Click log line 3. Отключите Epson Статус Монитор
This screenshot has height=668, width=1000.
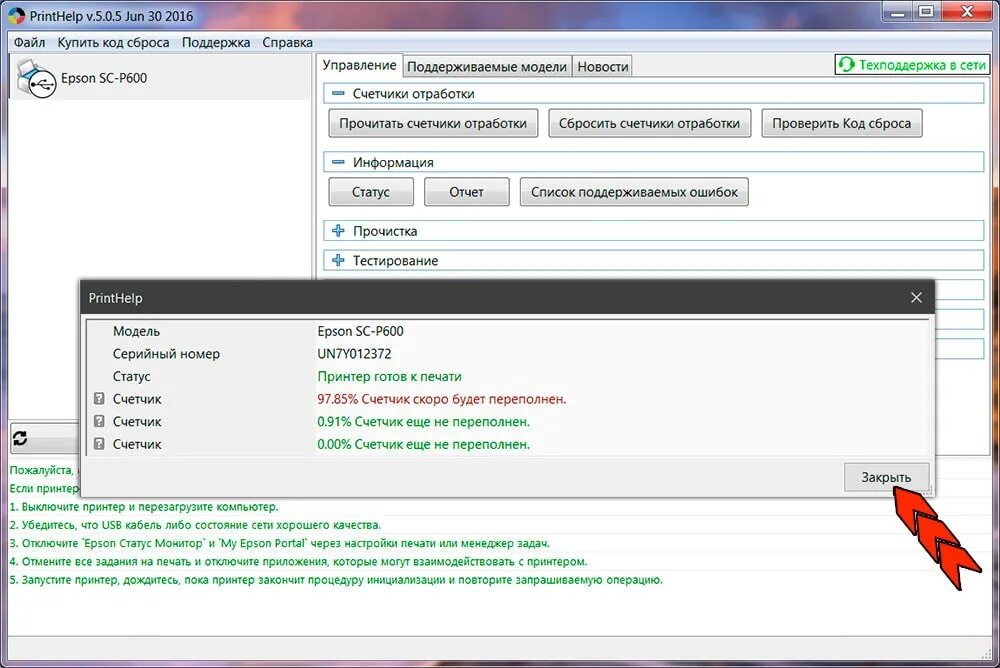[279, 543]
